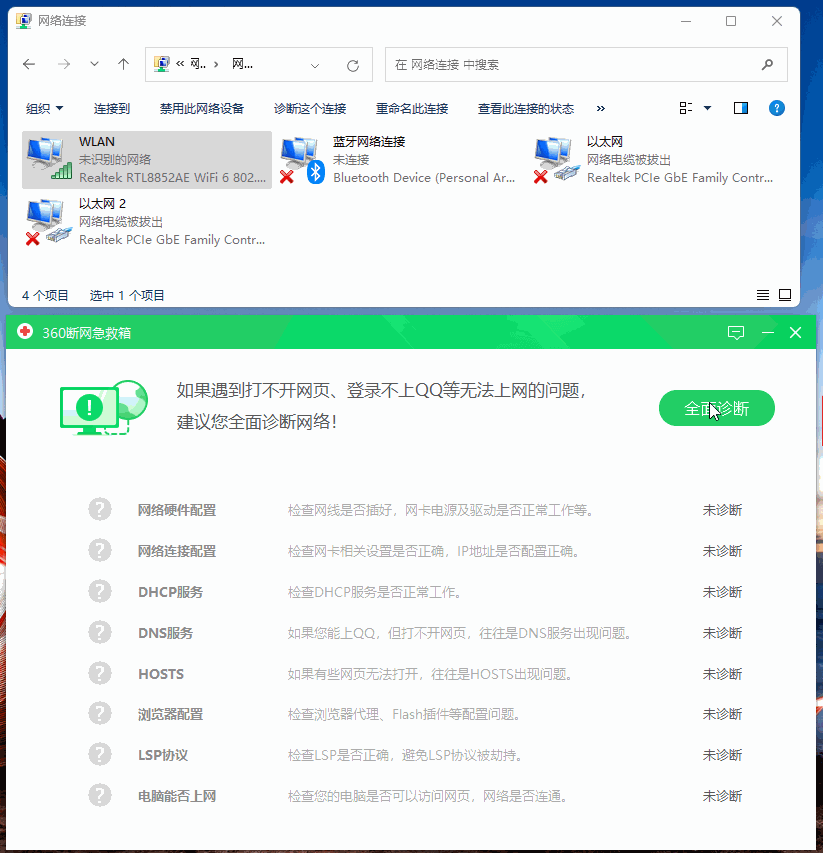The height and width of the screenshot is (853, 823).
Task: Maximize the 网络连接 window
Action: pyautogui.click(x=731, y=21)
